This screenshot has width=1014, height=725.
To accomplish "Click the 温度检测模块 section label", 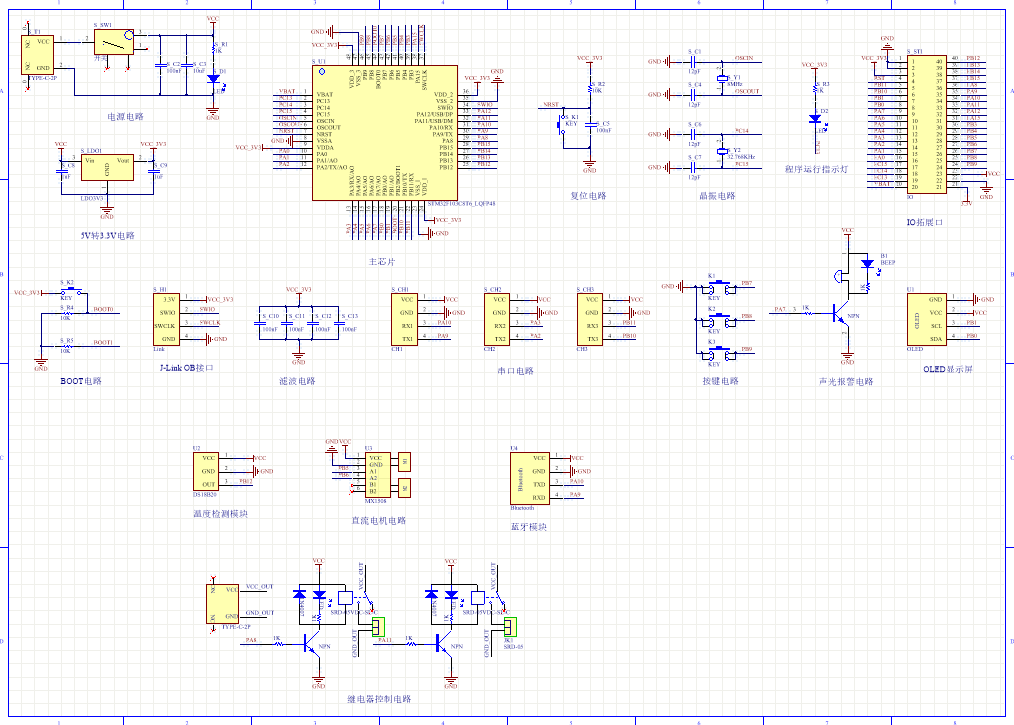I will 221,514.
